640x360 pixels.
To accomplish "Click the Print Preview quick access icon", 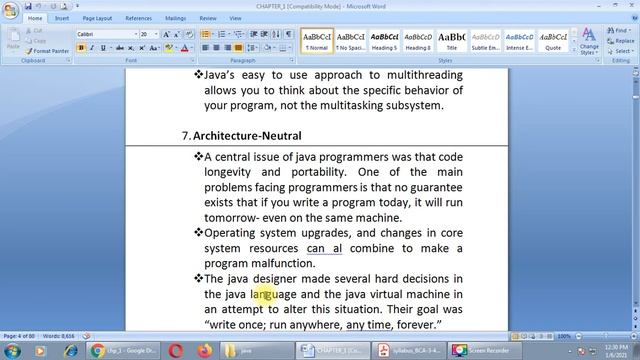I will (x=64, y=6).
